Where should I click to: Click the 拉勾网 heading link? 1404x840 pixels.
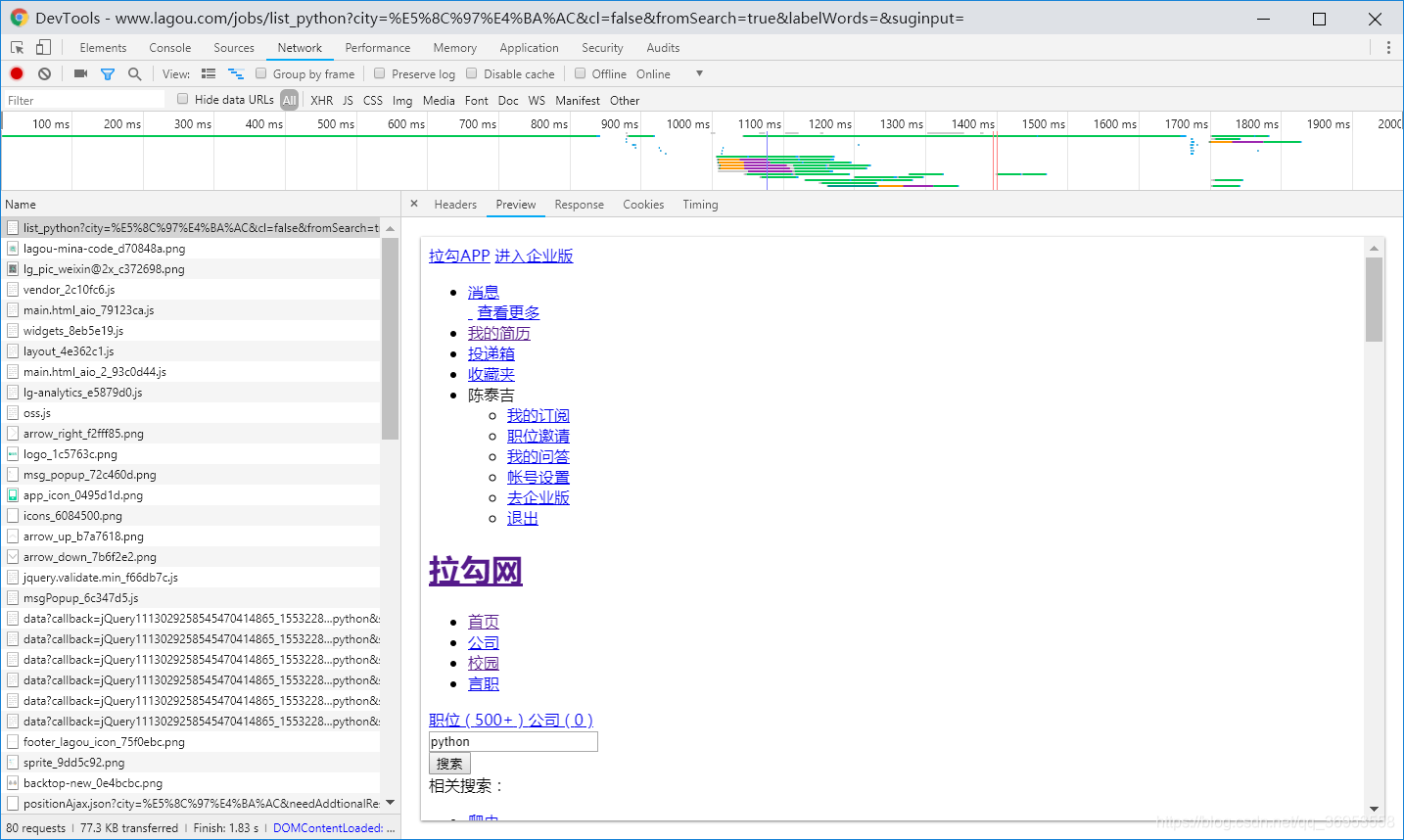476,571
